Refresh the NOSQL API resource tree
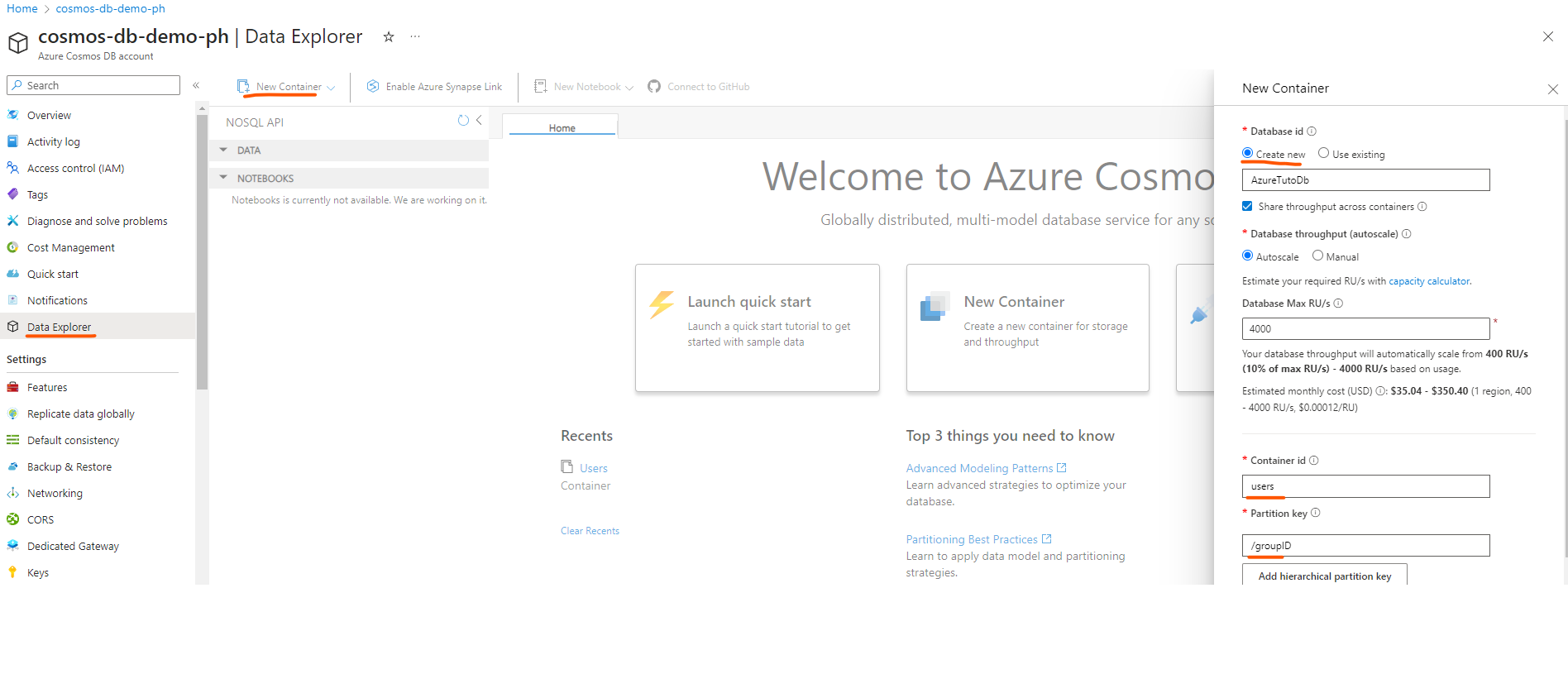This screenshot has width=1568, height=698. 463,121
